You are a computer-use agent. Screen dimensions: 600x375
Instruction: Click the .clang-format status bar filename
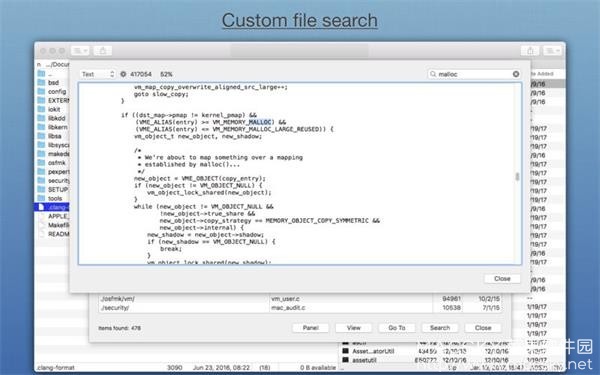point(55,368)
